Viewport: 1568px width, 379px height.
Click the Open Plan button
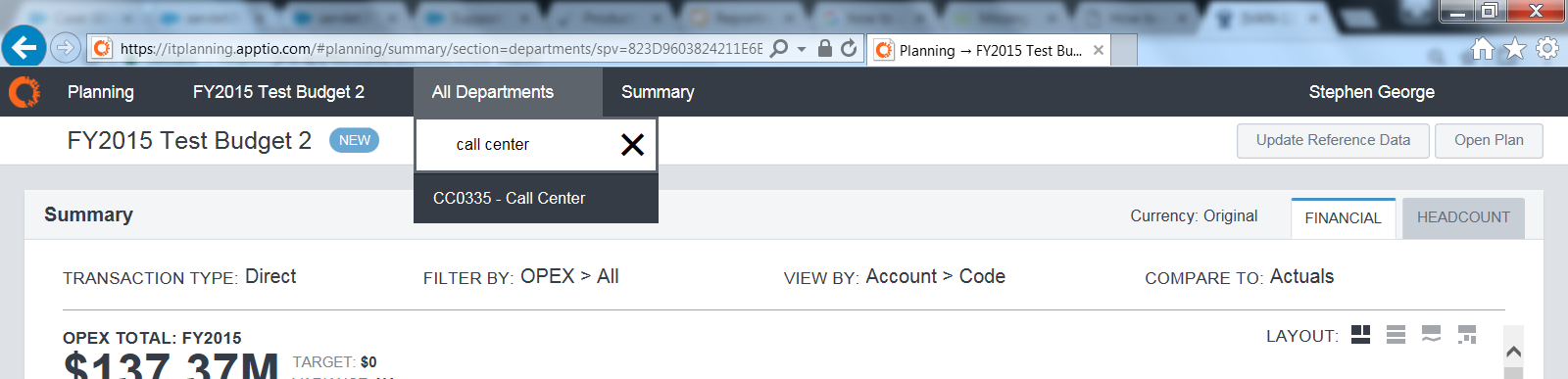[x=1489, y=140]
